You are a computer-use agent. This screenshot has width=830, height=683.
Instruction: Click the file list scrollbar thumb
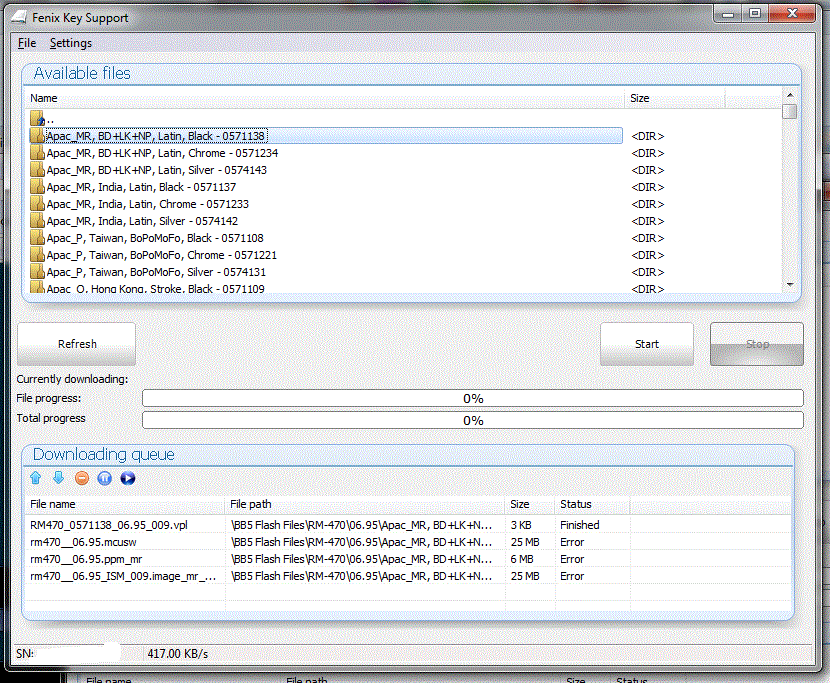click(x=790, y=111)
